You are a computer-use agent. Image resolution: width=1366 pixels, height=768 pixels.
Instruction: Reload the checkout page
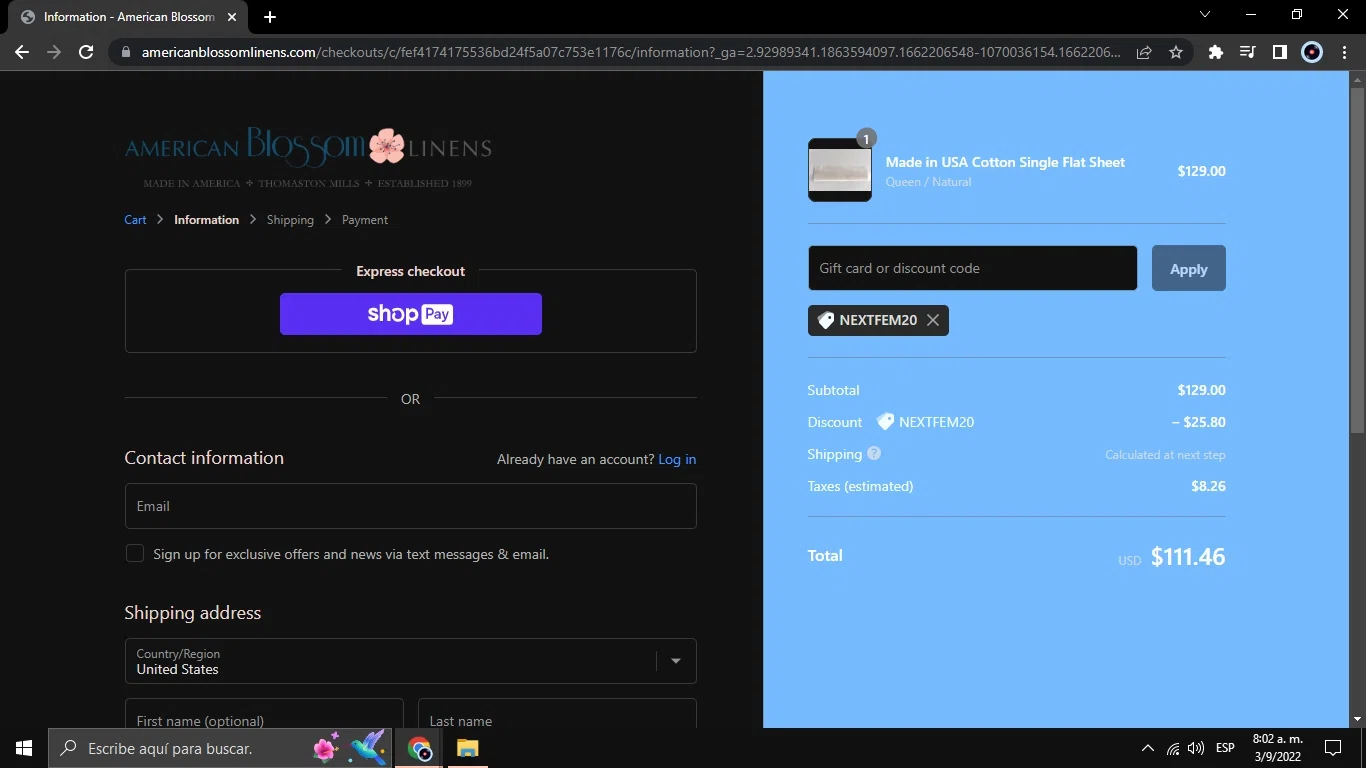click(86, 52)
